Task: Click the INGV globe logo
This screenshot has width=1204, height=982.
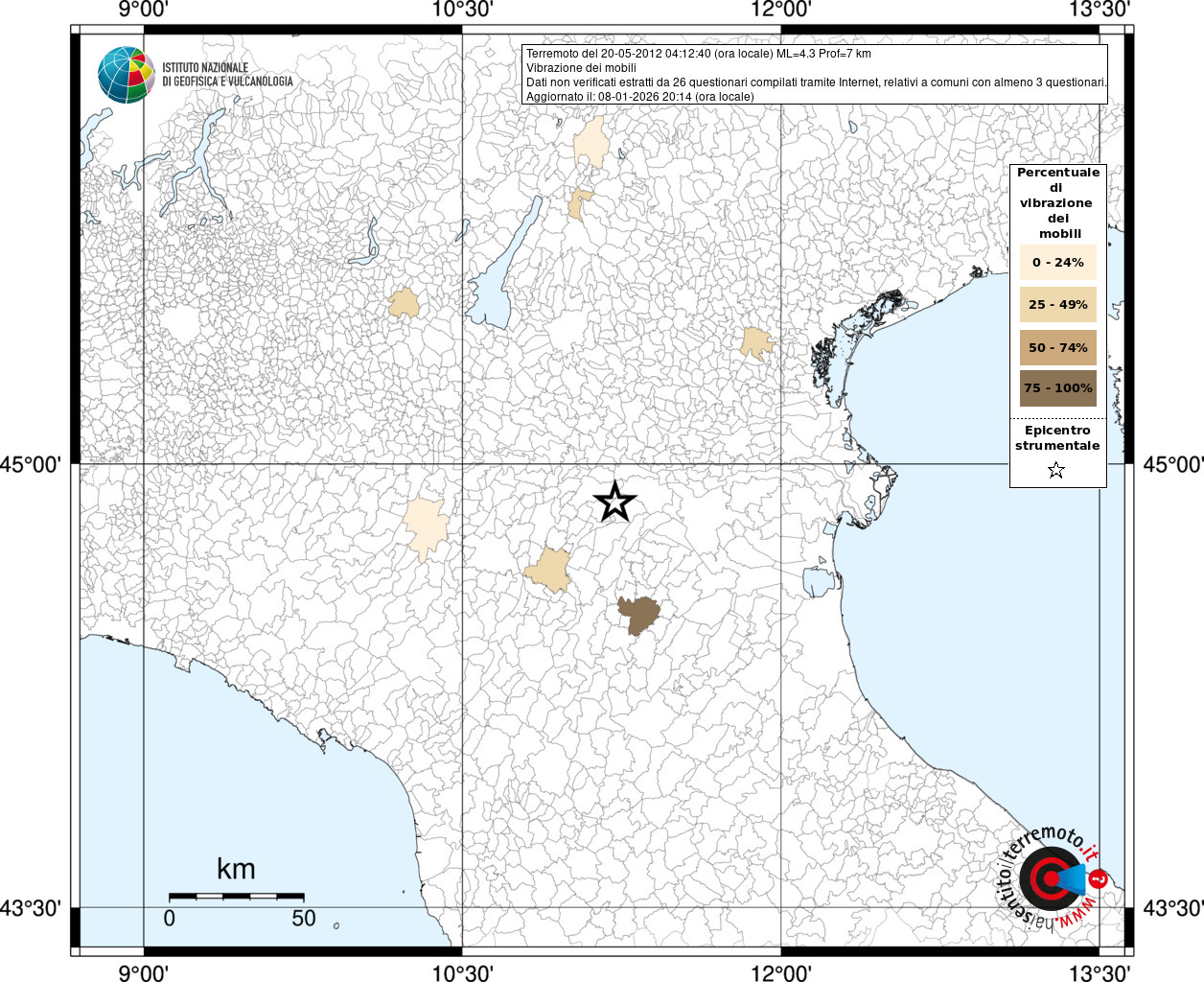Action: click(x=126, y=75)
